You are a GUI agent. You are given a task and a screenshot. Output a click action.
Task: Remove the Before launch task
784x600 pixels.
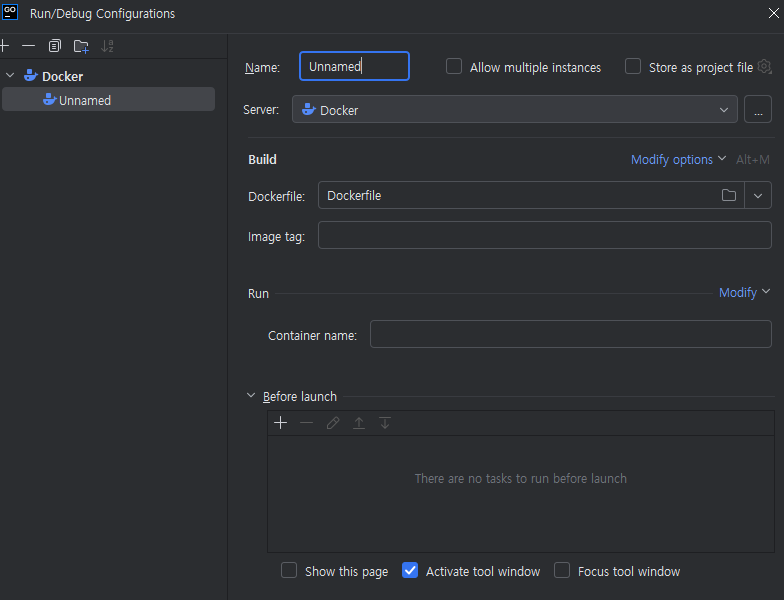tap(306, 423)
